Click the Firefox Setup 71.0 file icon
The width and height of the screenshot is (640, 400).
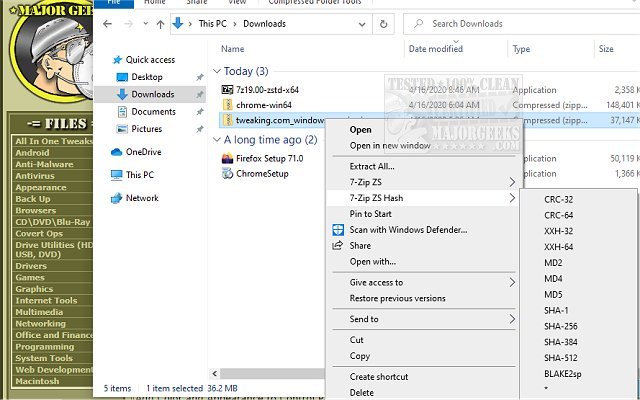(x=228, y=158)
